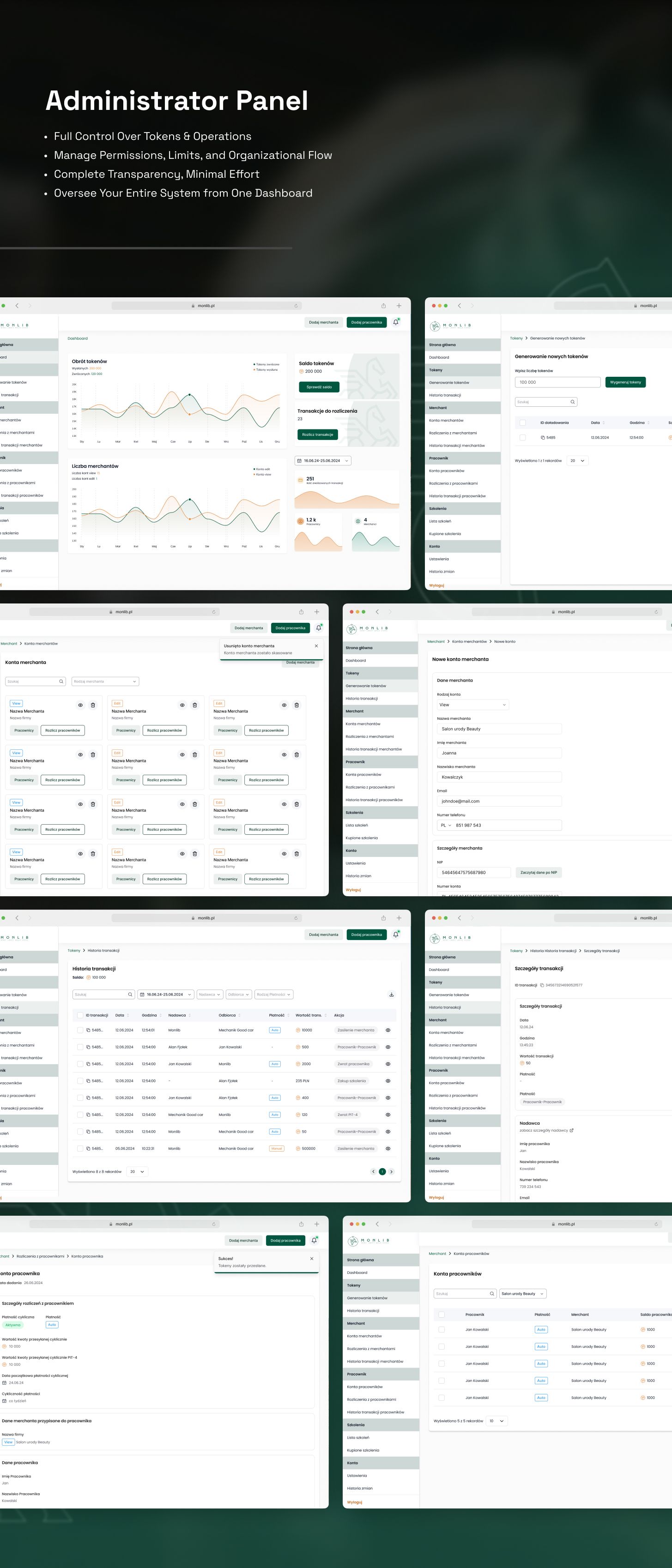The height and width of the screenshot is (1568, 672).
Task: Select Ustawienia in Szczegóły transakcji window sidebar
Action: 439,1171
